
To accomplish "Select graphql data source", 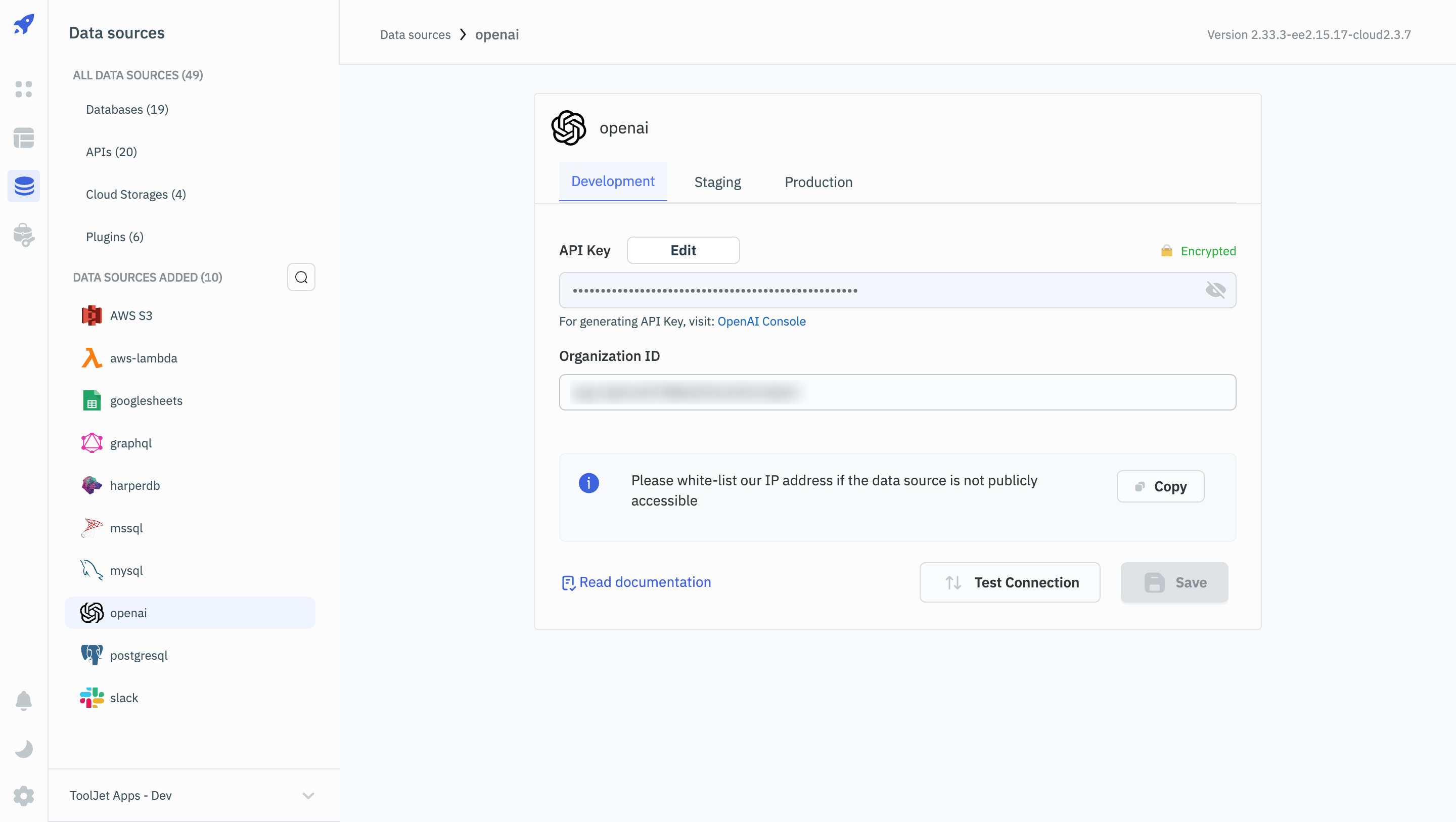I will click(191, 443).
